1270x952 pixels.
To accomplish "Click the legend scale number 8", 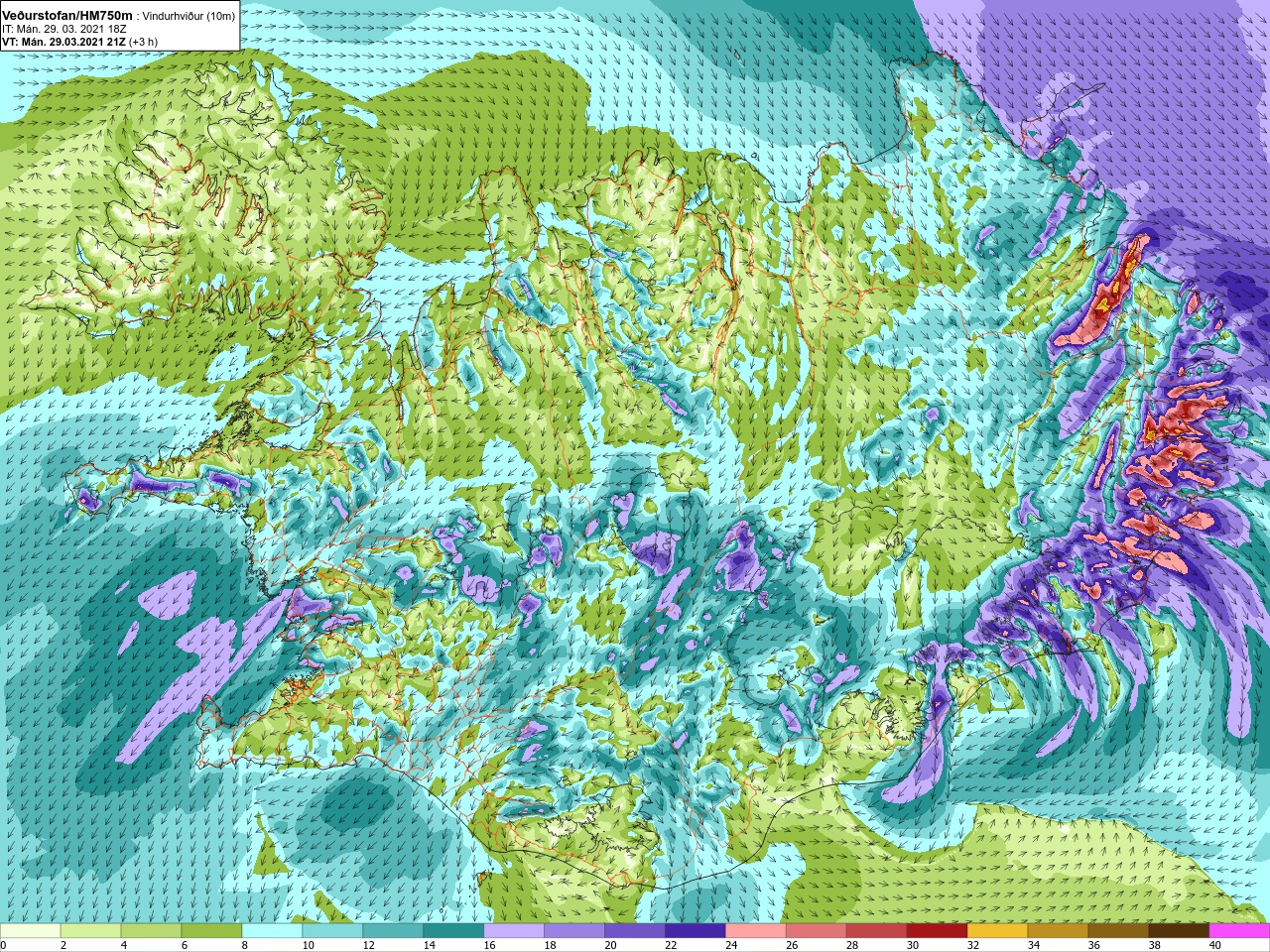I will pyautogui.click(x=245, y=945).
